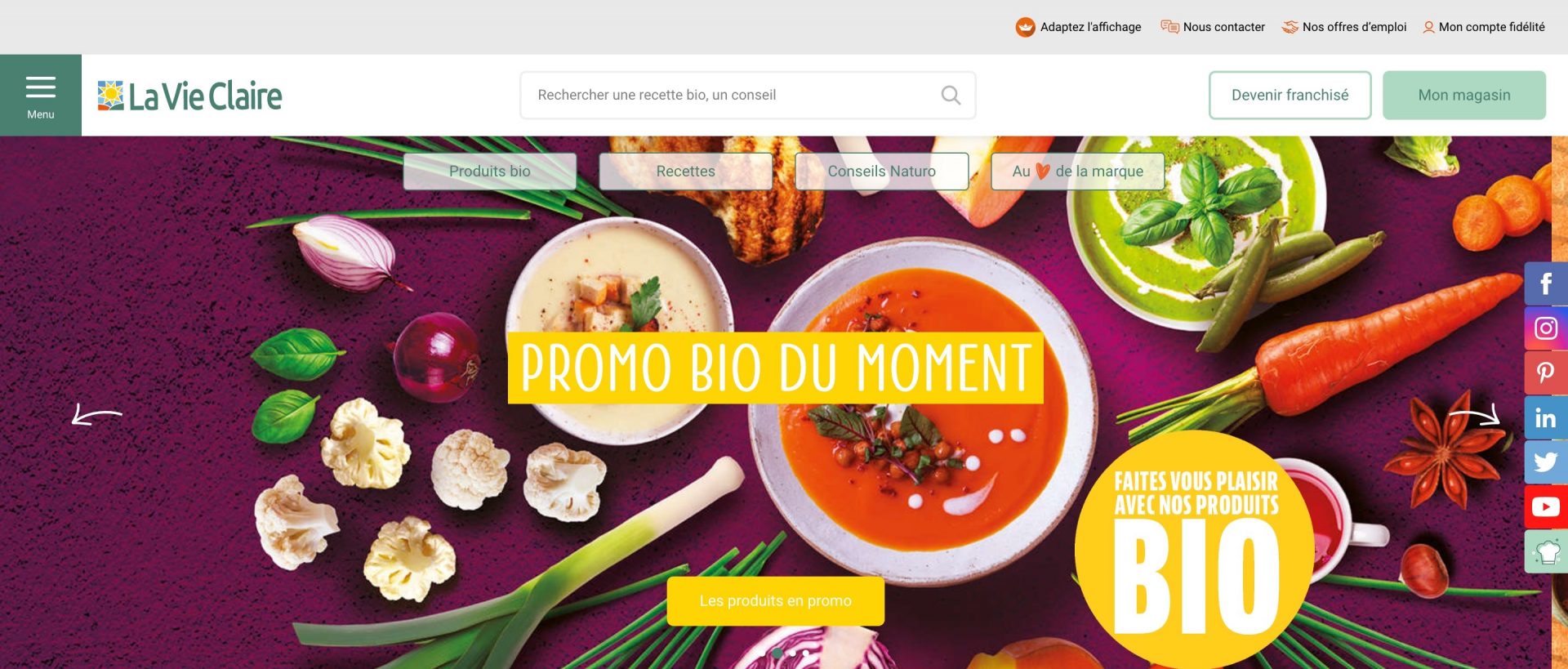Click the Devenir franchisé button
The width and height of the screenshot is (1568, 669).
(1290, 95)
